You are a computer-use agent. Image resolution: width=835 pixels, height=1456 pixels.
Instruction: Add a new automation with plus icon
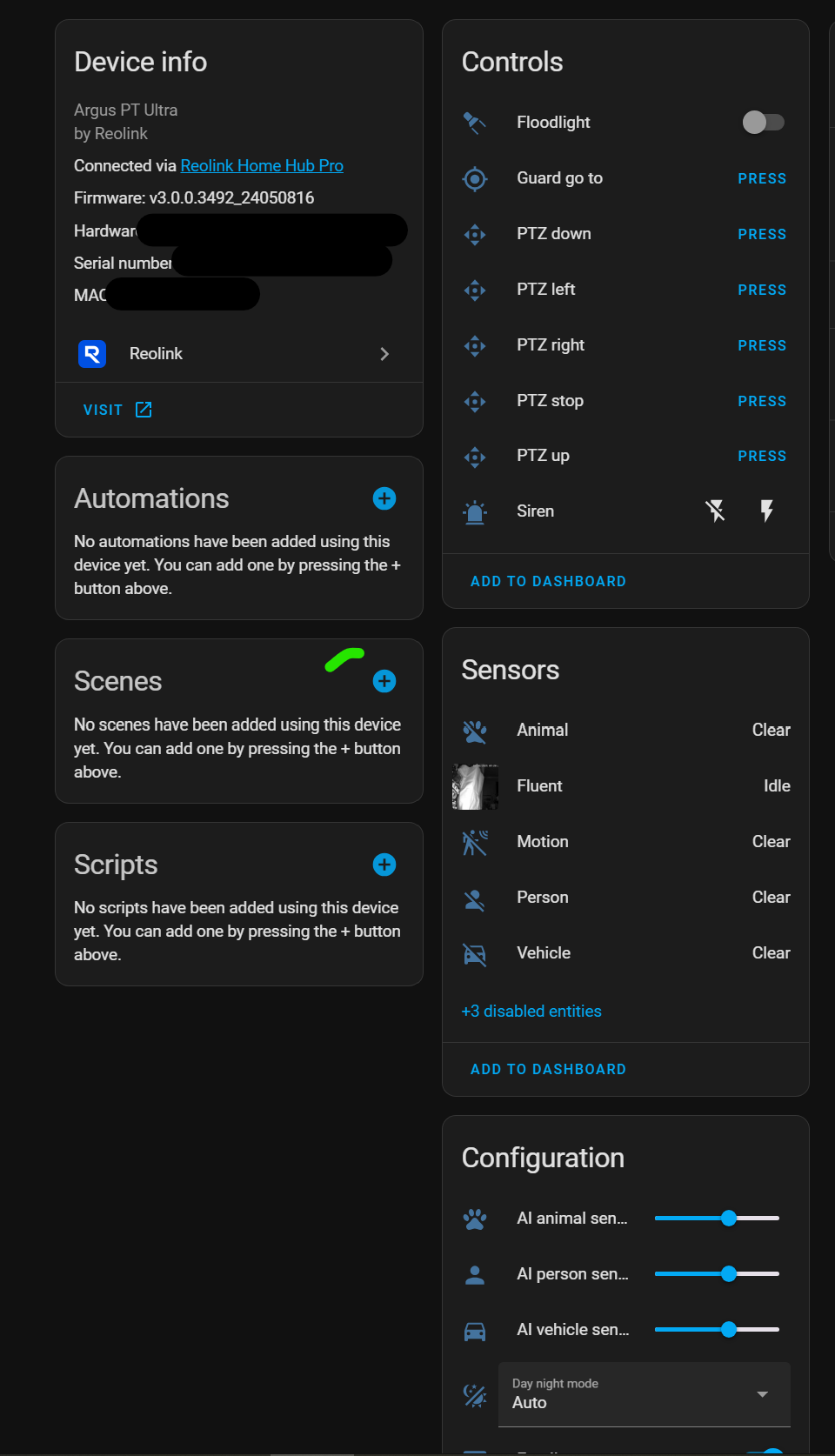(384, 498)
